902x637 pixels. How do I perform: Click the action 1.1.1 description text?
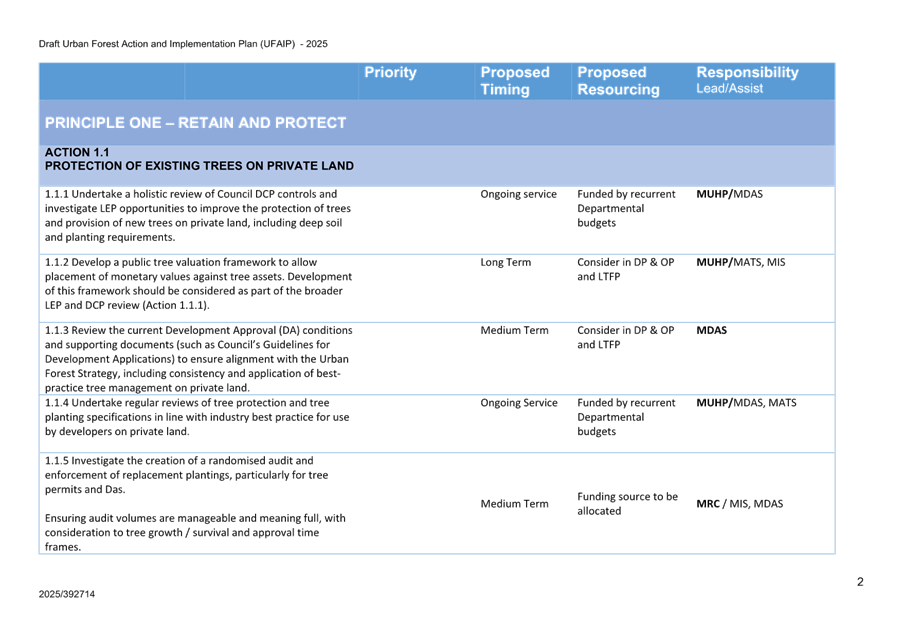[x=197, y=215]
